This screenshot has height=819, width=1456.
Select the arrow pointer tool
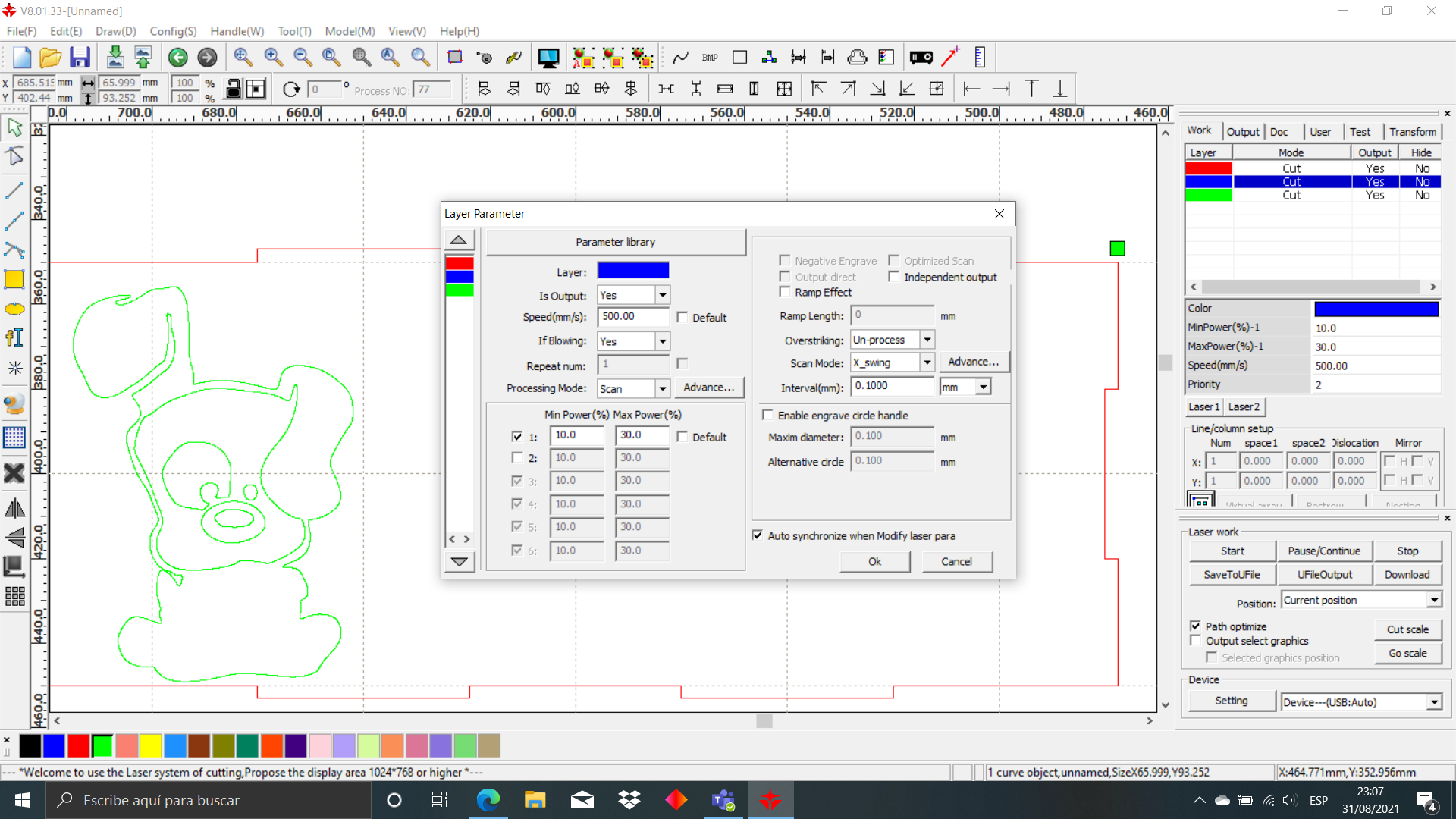click(x=14, y=127)
